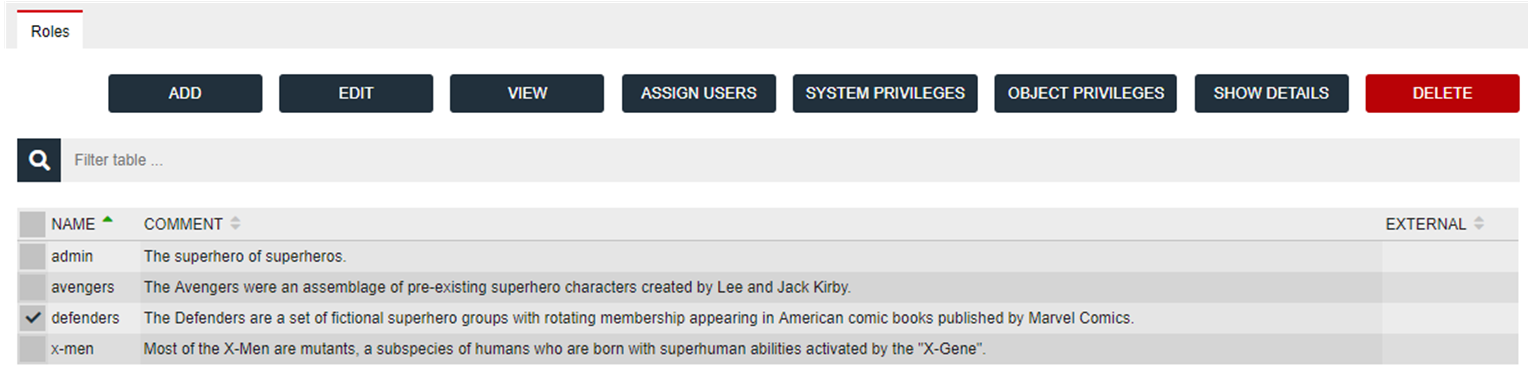This screenshot has height=377, width=1533.
Task: Click the EDIT button
Action: click(x=356, y=93)
